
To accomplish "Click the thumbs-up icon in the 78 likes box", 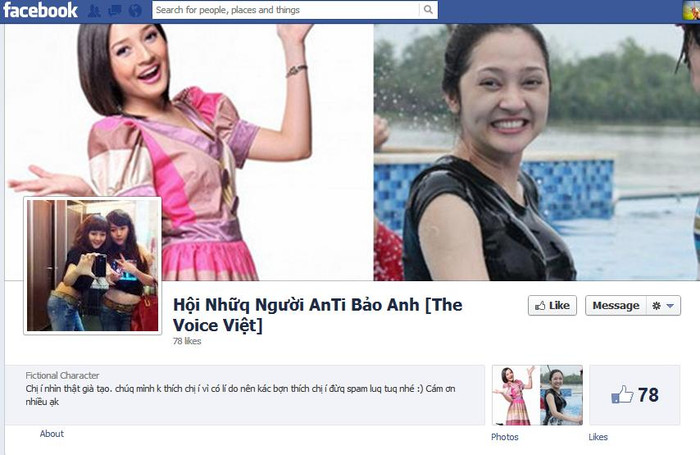I will [622, 395].
